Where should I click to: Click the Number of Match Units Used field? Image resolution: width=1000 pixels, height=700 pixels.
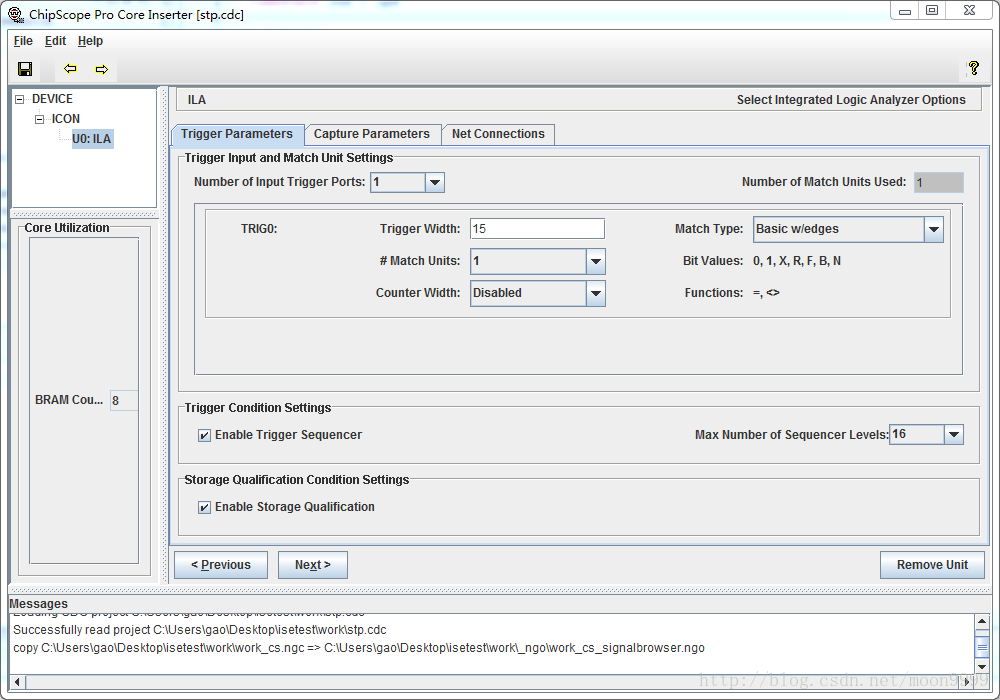pyautogui.click(x=938, y=182)
